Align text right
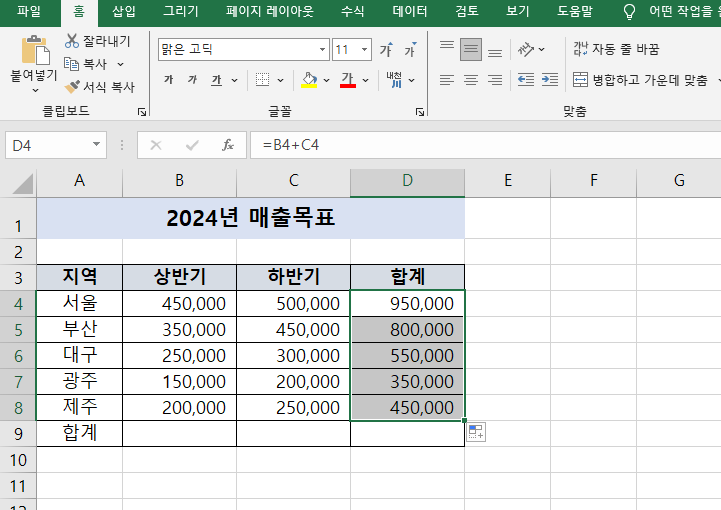 (495, 80)
